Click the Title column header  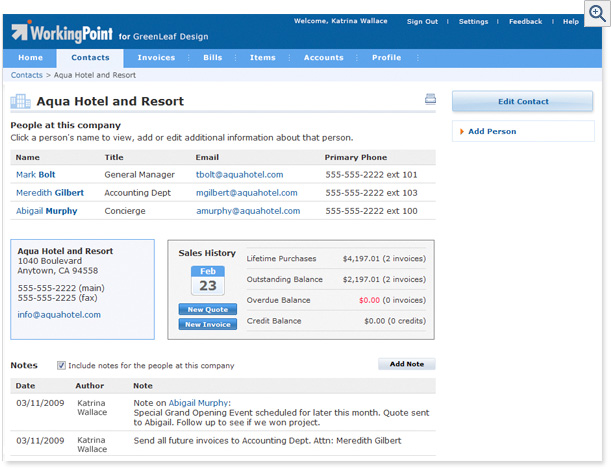pyautogui.click(x=114, y=157)
